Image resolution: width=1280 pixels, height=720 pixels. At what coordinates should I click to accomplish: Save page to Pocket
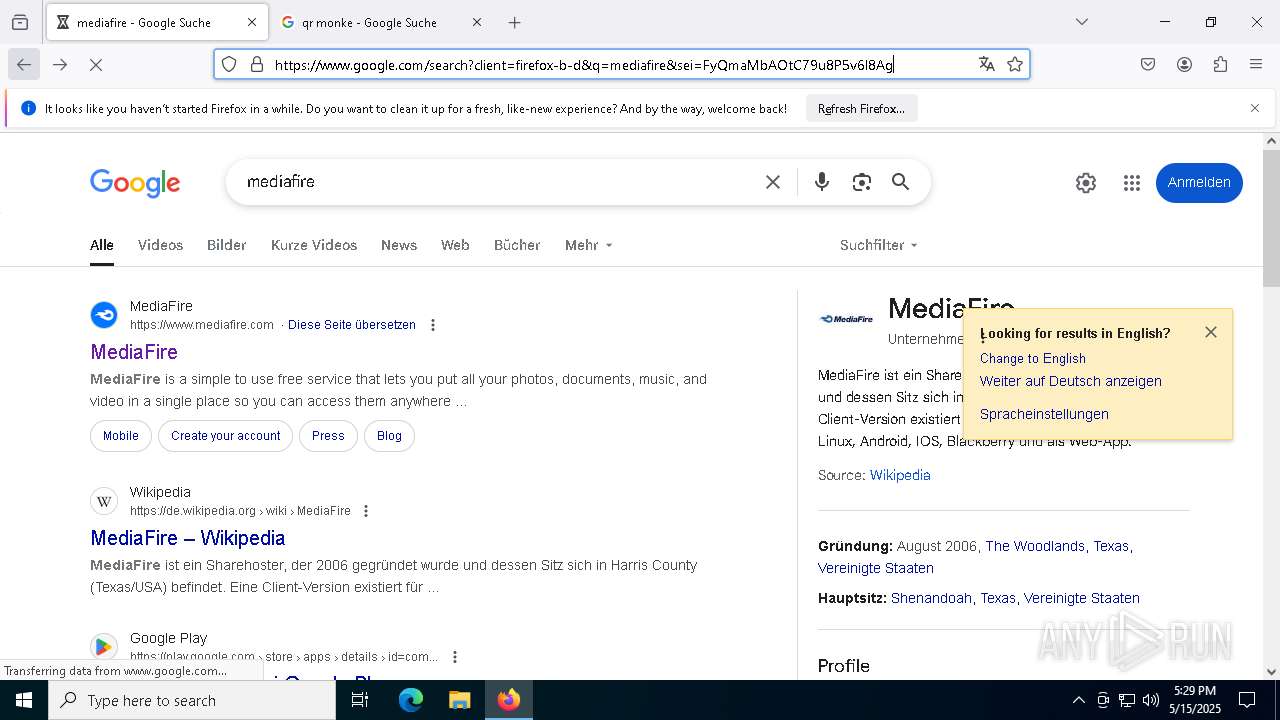click(x=1148, y=64)
